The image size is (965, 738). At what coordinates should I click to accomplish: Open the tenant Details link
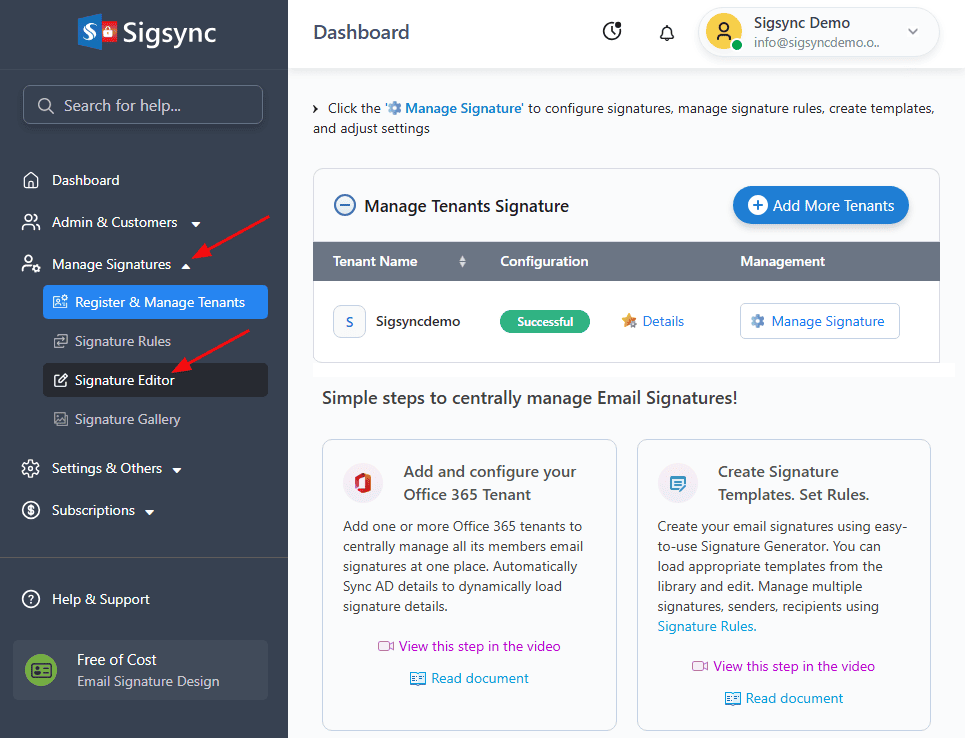point(662,322)
